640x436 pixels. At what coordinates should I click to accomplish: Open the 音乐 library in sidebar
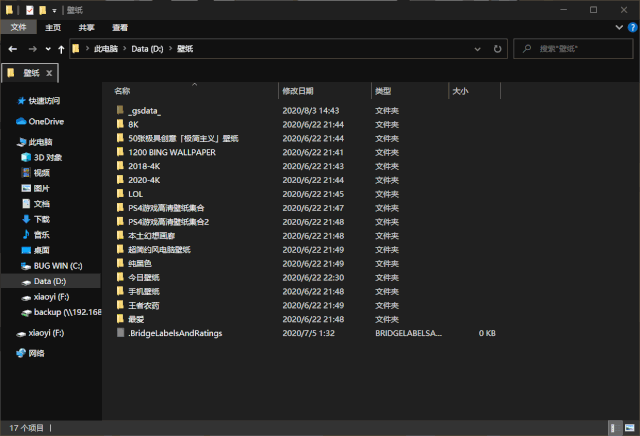[x=42, y=234]
